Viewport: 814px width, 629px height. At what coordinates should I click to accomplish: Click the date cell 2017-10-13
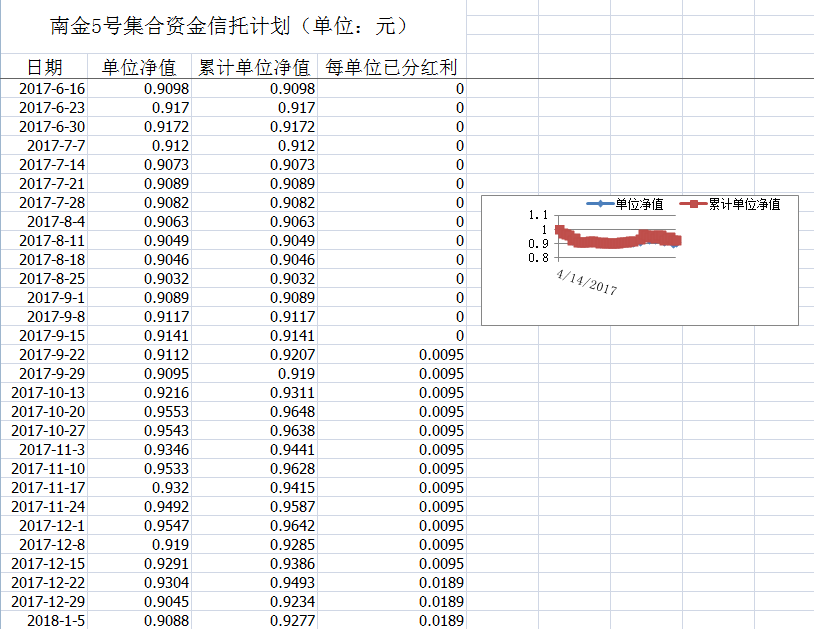click(48, 393)
